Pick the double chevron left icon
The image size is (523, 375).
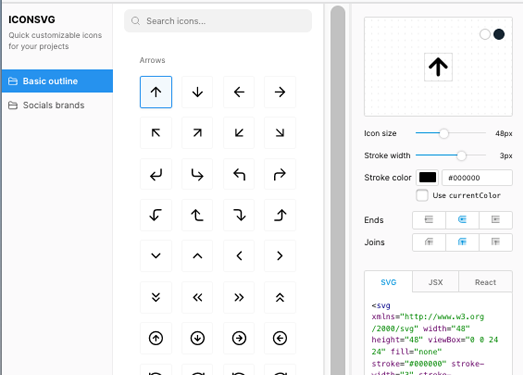coord(197,297)
